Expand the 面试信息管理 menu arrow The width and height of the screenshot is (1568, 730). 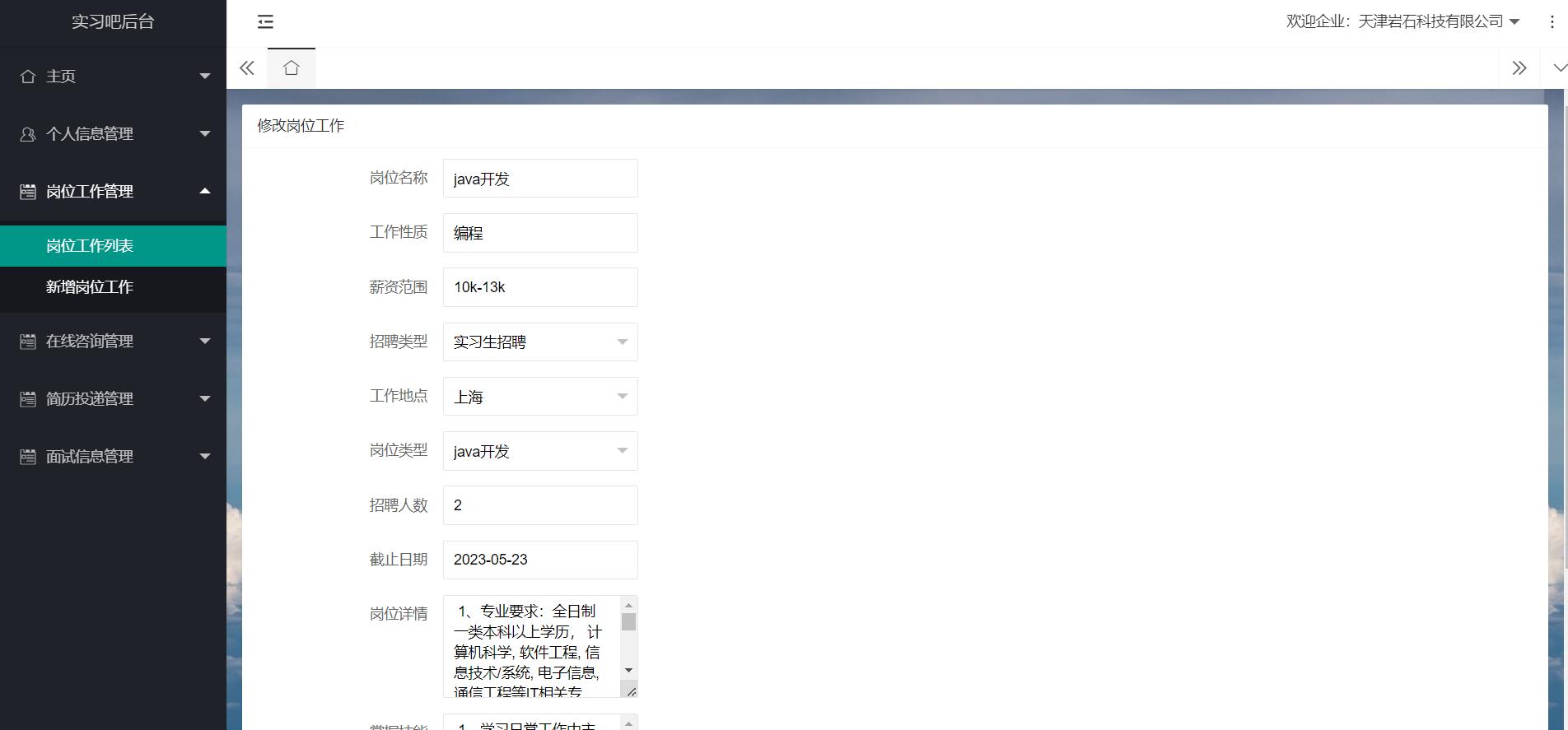tap(205, 457)
